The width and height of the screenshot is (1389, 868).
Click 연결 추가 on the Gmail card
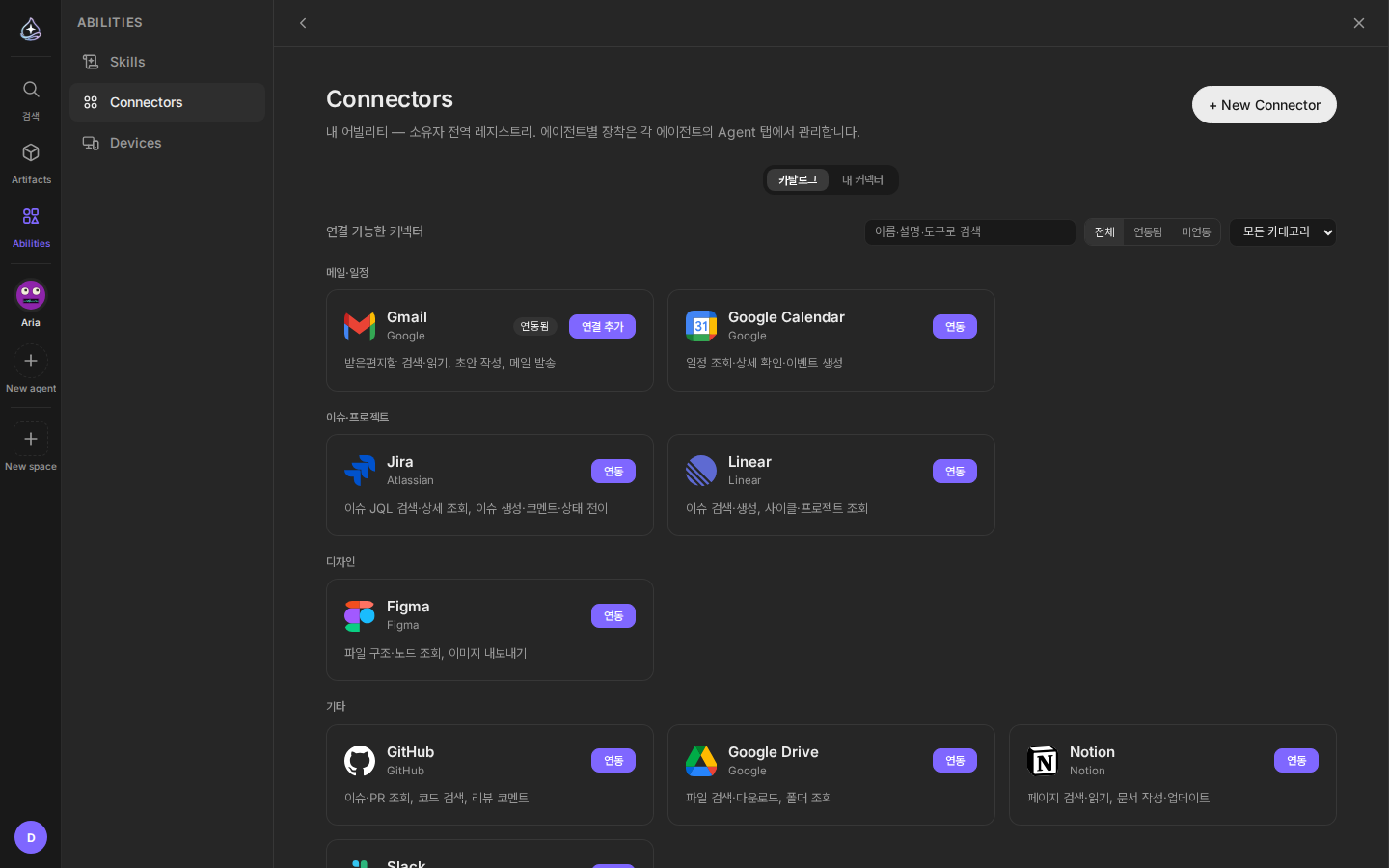602,327
